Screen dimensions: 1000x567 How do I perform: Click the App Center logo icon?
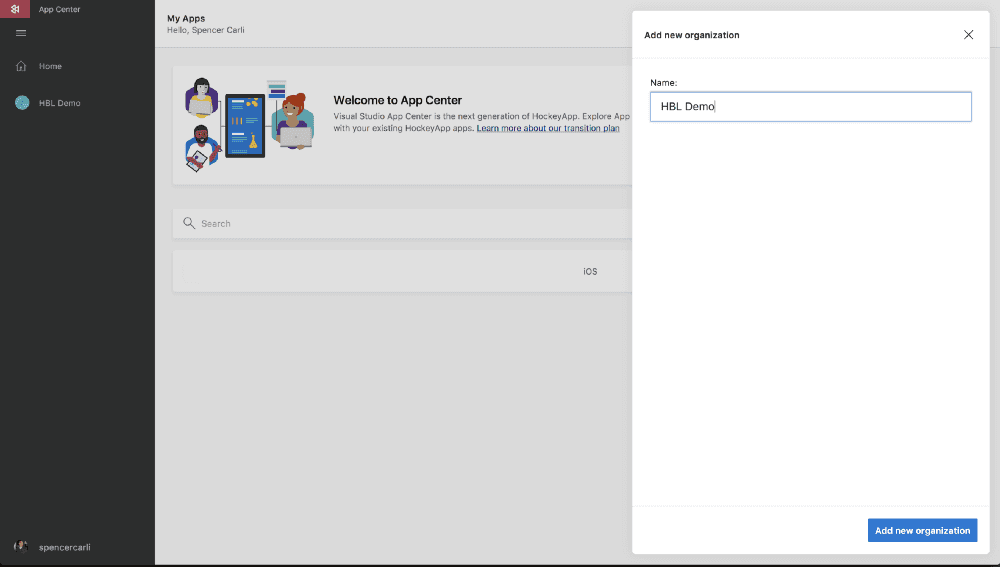pos(15,9)
